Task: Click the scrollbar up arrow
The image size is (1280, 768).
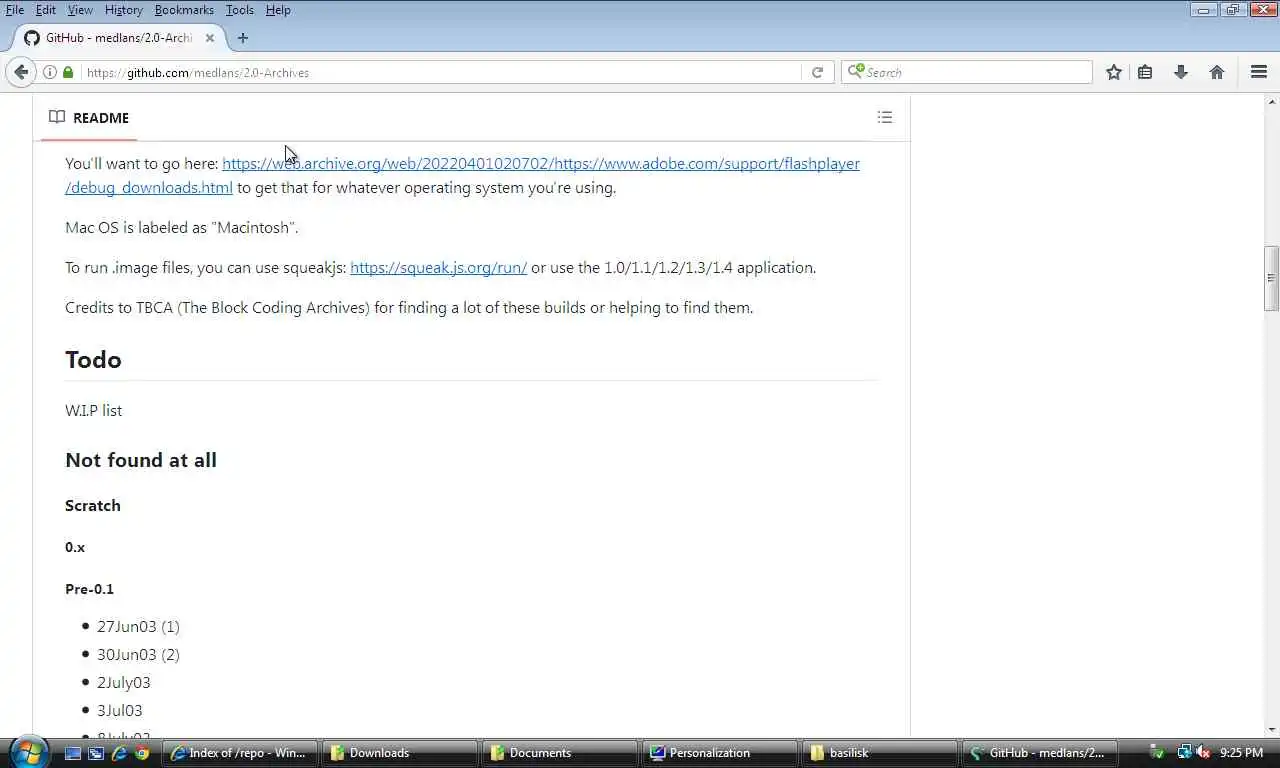Action: coord(1272,101)
